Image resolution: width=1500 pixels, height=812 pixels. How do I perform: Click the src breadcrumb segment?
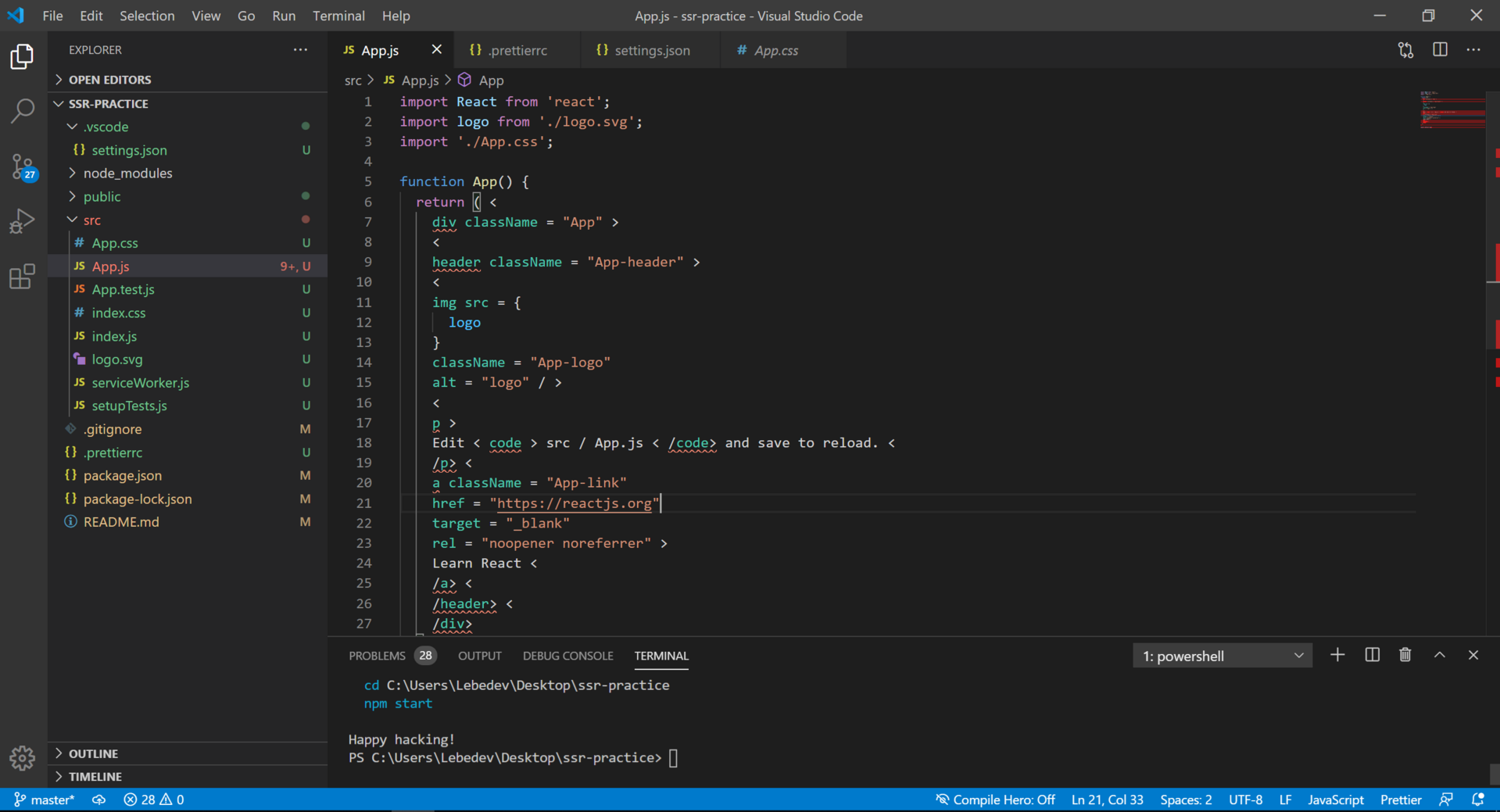(353, 80)
